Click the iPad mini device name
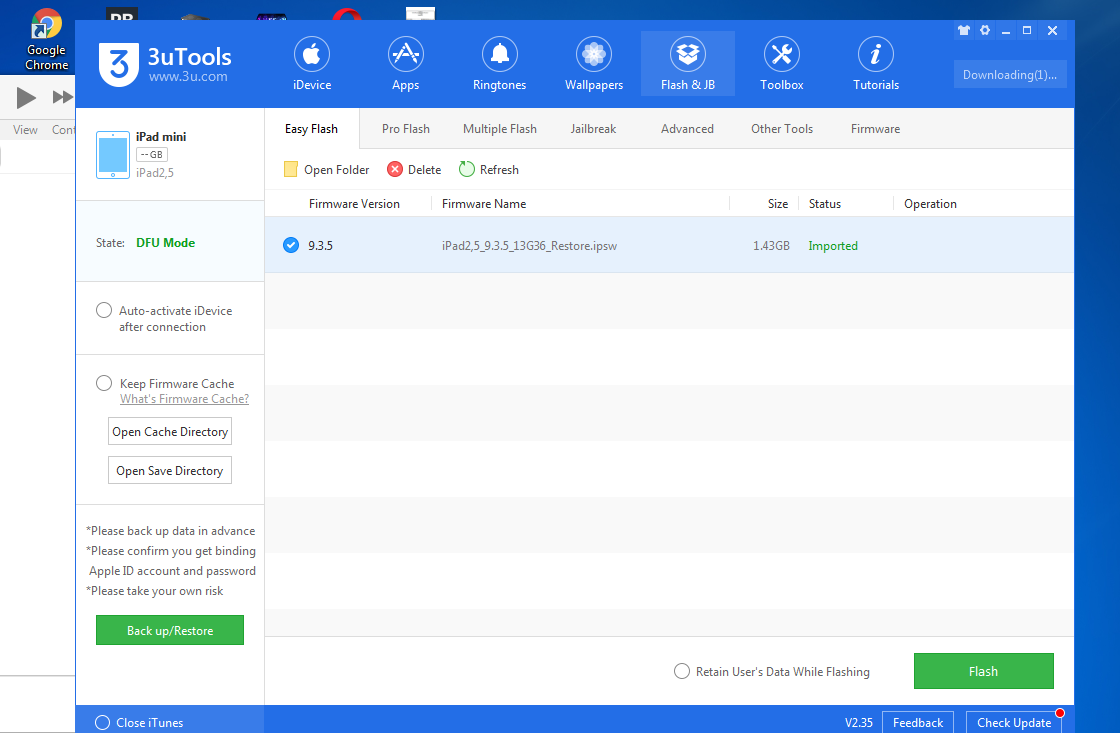This screenshot has width=1120, height=733. (161, 136)
